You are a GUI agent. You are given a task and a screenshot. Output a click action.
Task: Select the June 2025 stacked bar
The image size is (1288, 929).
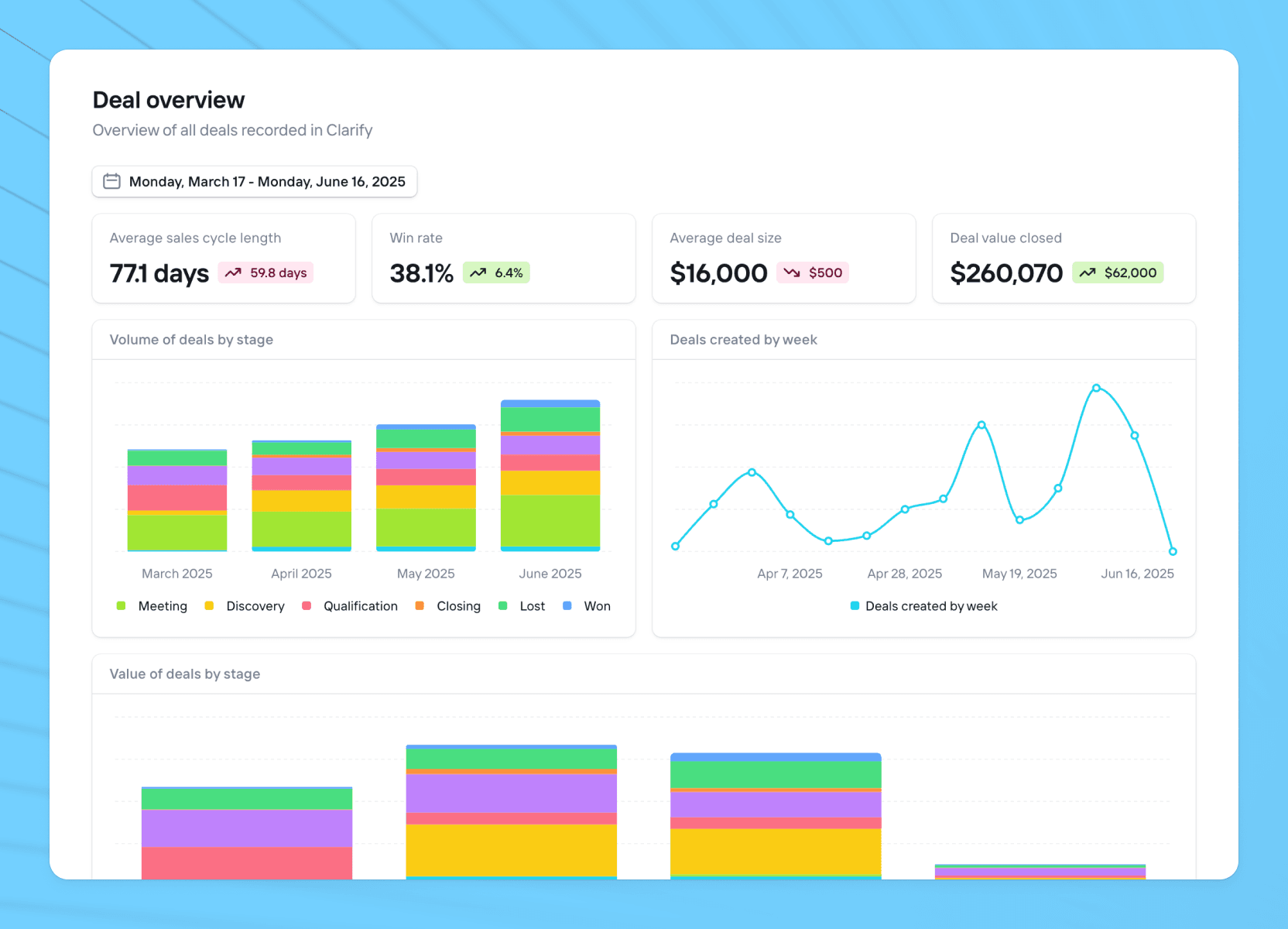[550, 475]
